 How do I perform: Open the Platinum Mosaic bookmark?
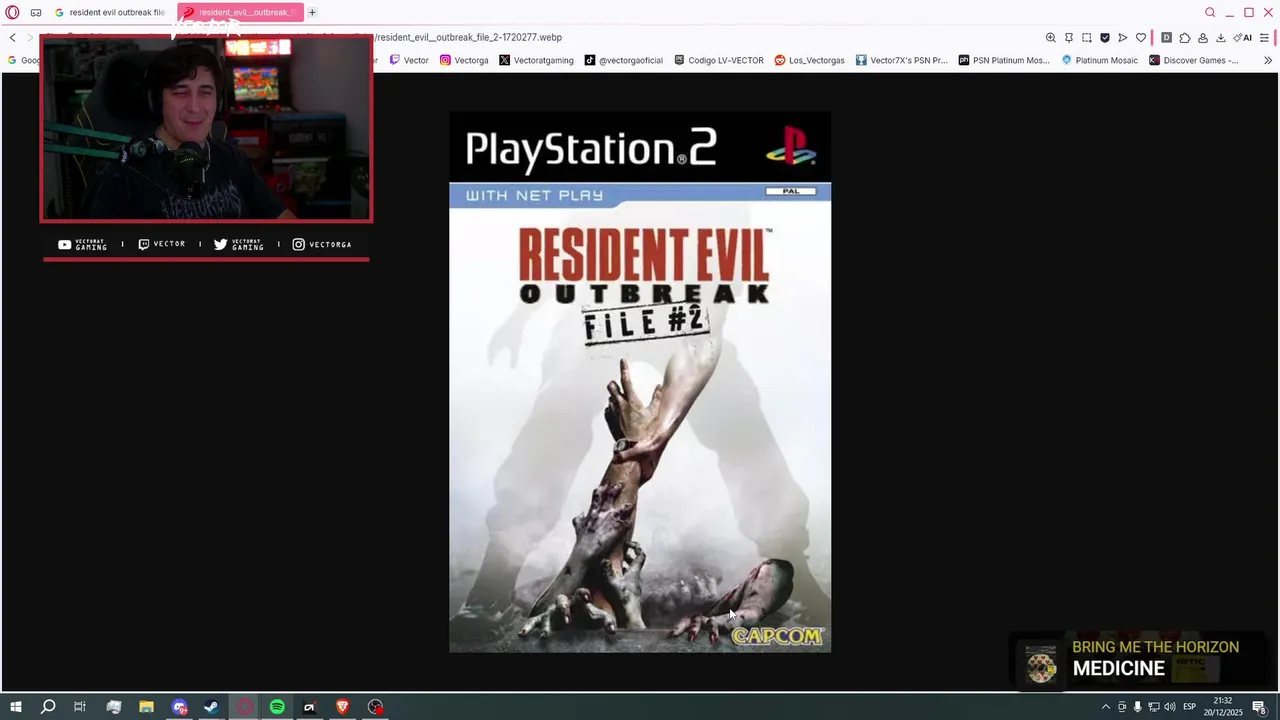click(1100, 60)
